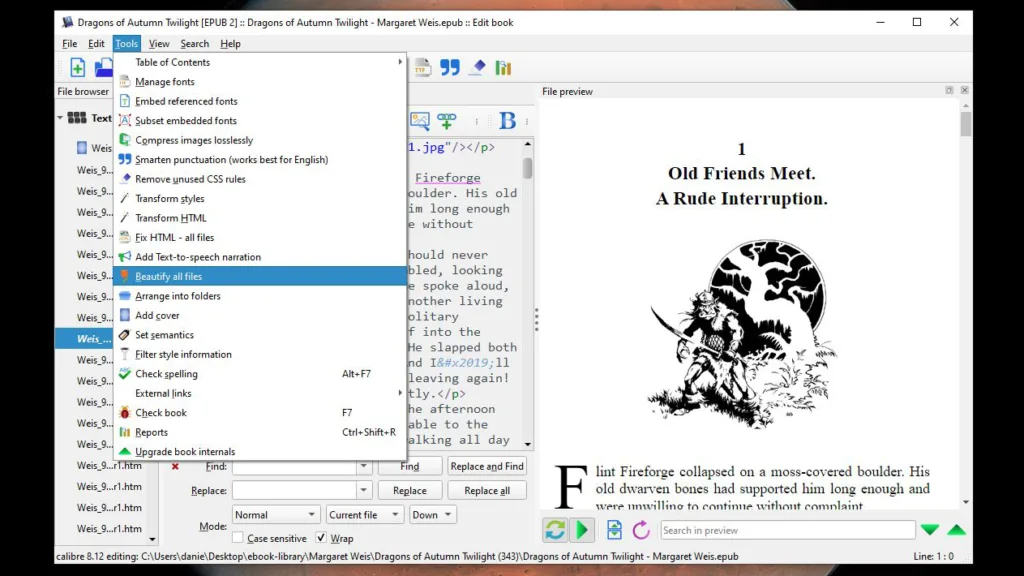Click the Remove unused CSS eraser icon

coord(476,67)
